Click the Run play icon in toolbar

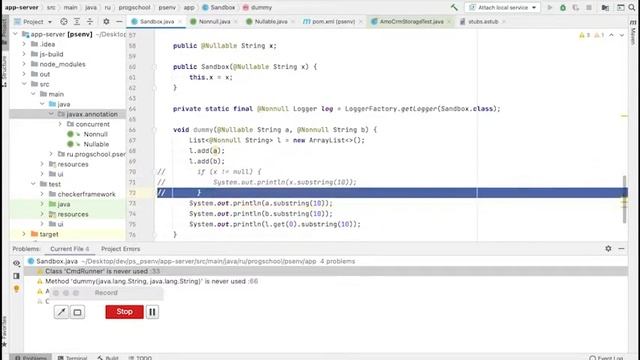pos(550,7)
